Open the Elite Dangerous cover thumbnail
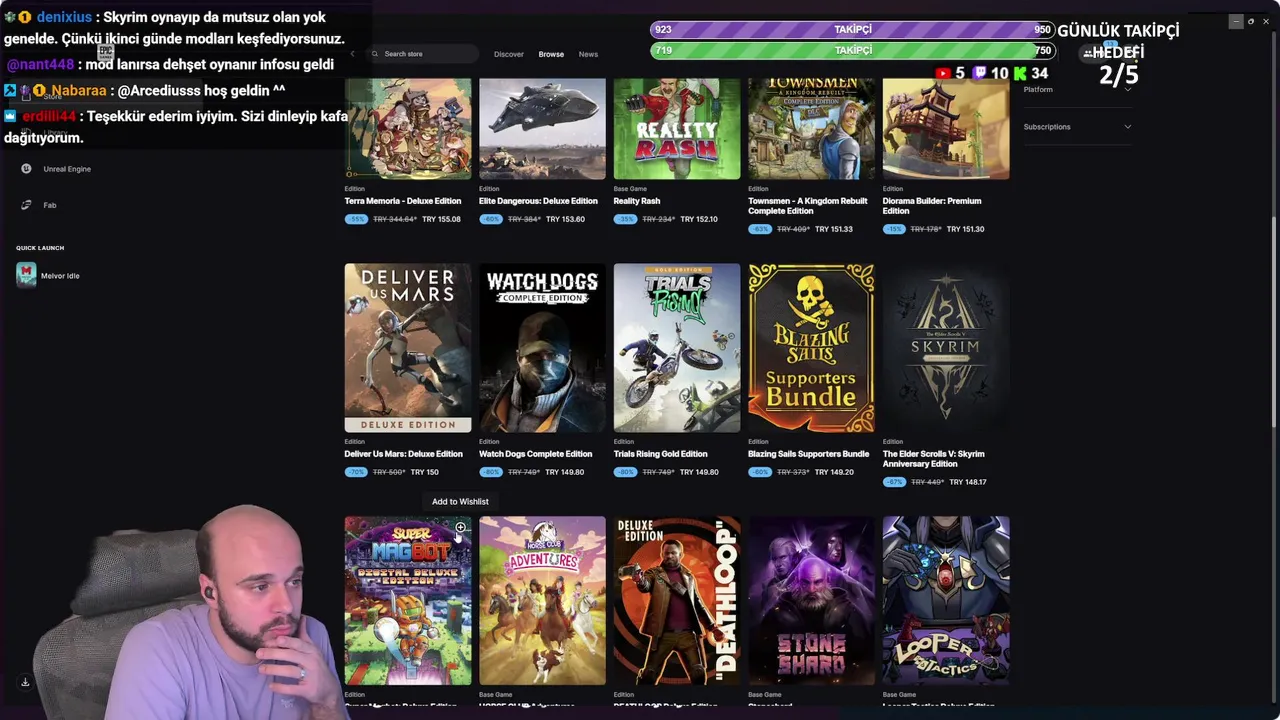 tap(542, 128)
